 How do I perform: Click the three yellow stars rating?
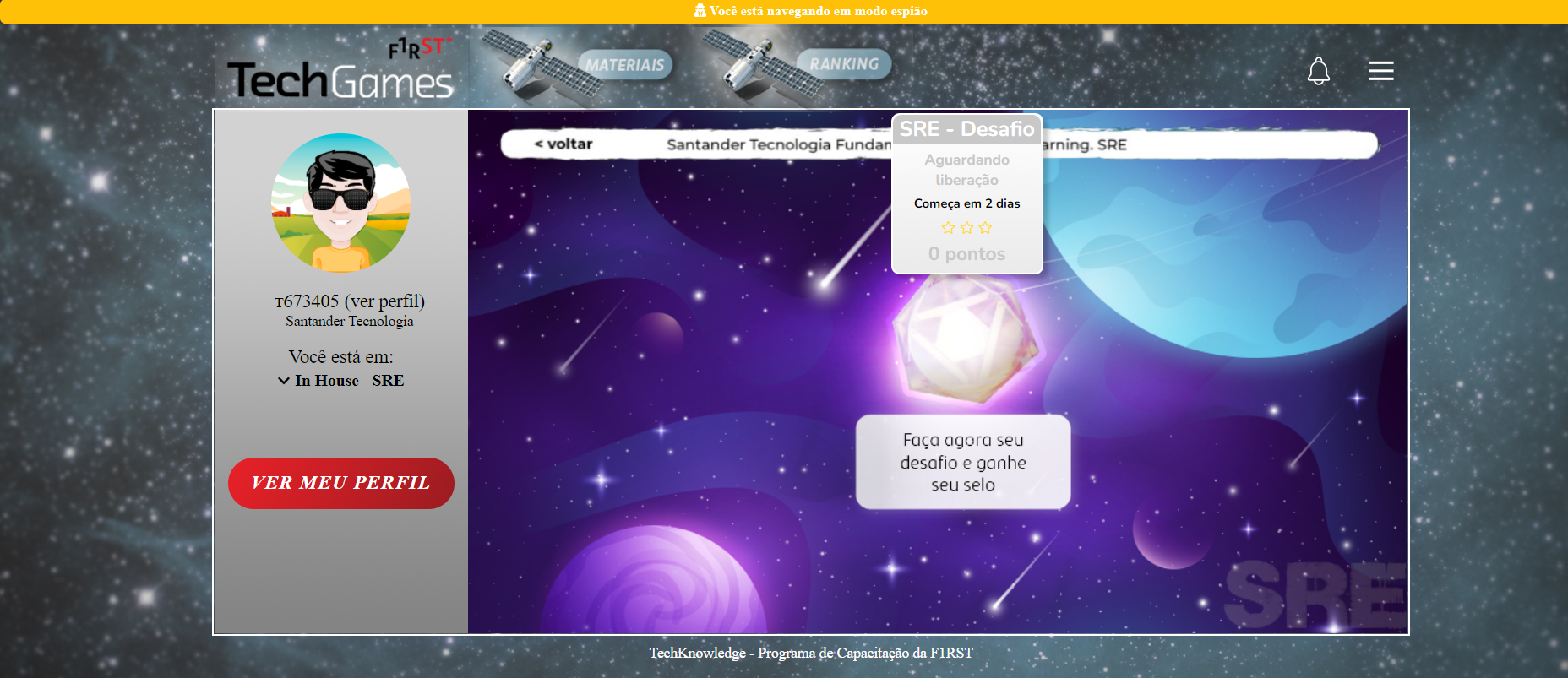pos(966,228)
